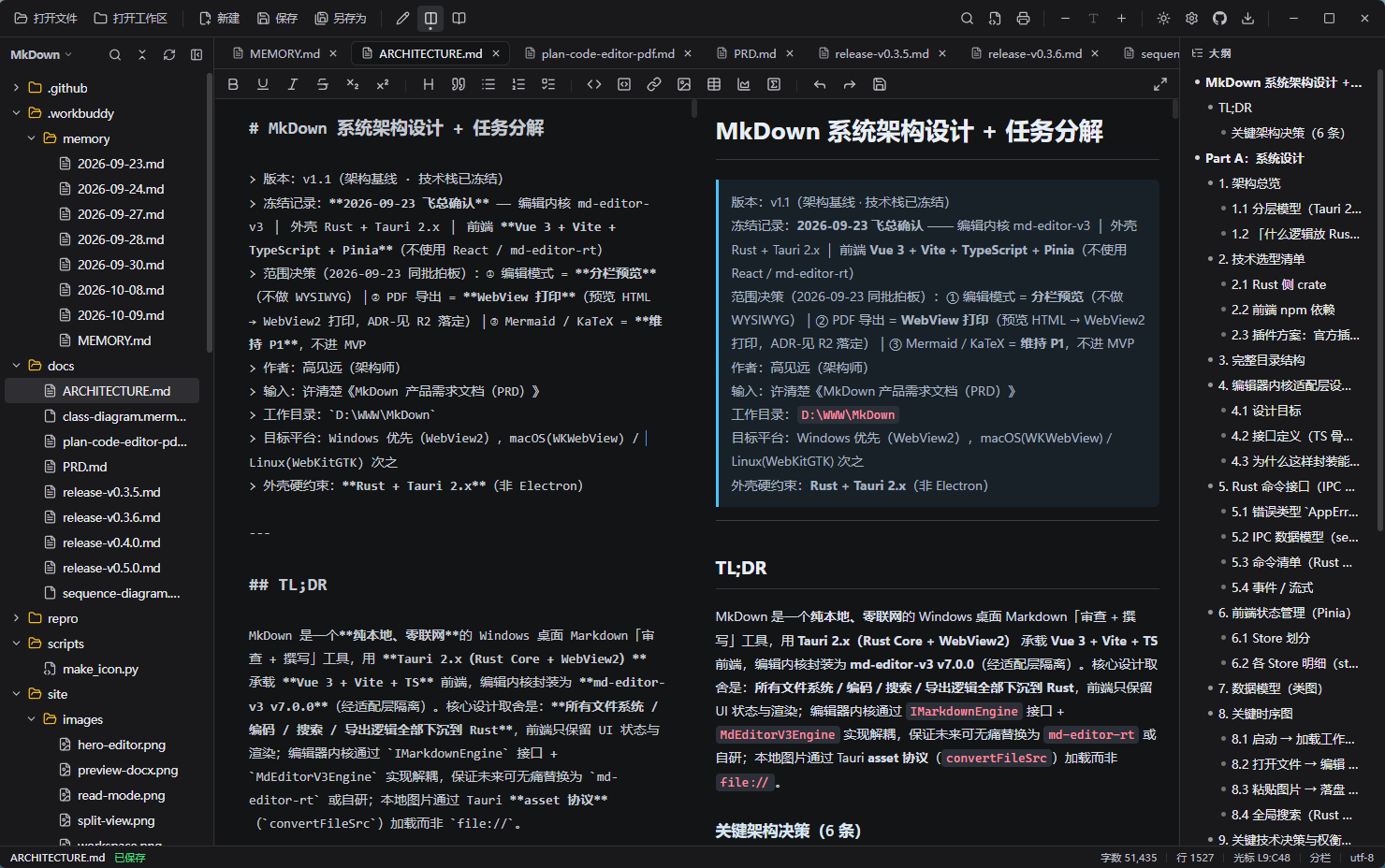Toggle fullscreen for the editor pane
The image size is (1385, 868).
click(x=1160, y=84)
